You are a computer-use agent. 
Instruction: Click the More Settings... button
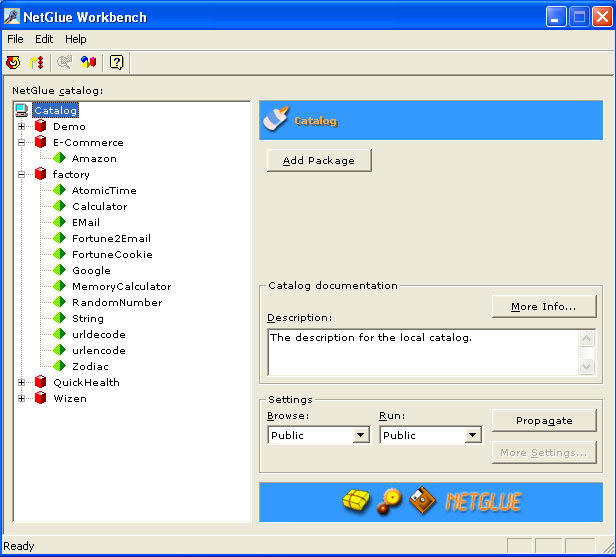coord(544,453)
